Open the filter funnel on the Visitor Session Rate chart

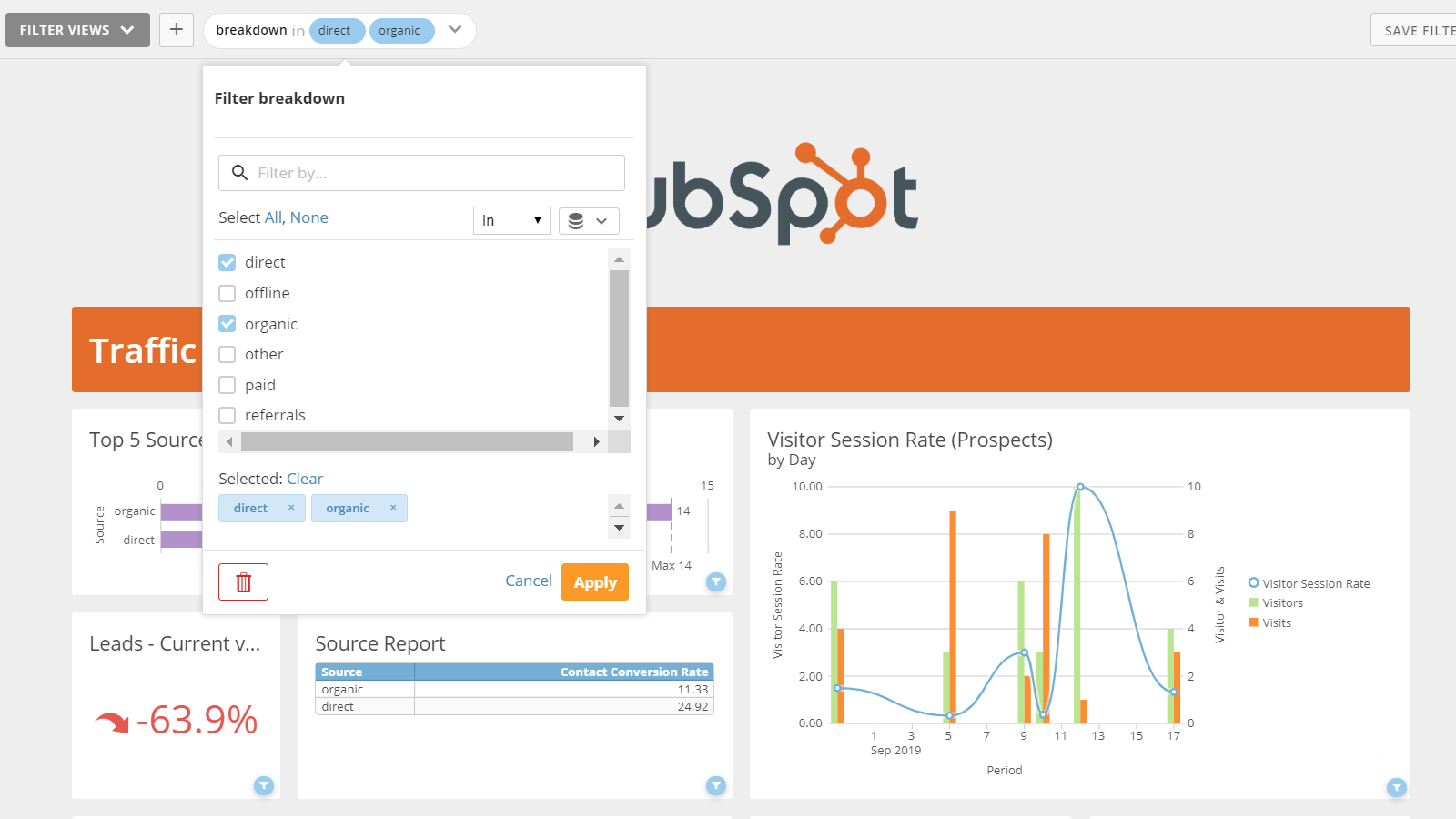point(1397,787)
